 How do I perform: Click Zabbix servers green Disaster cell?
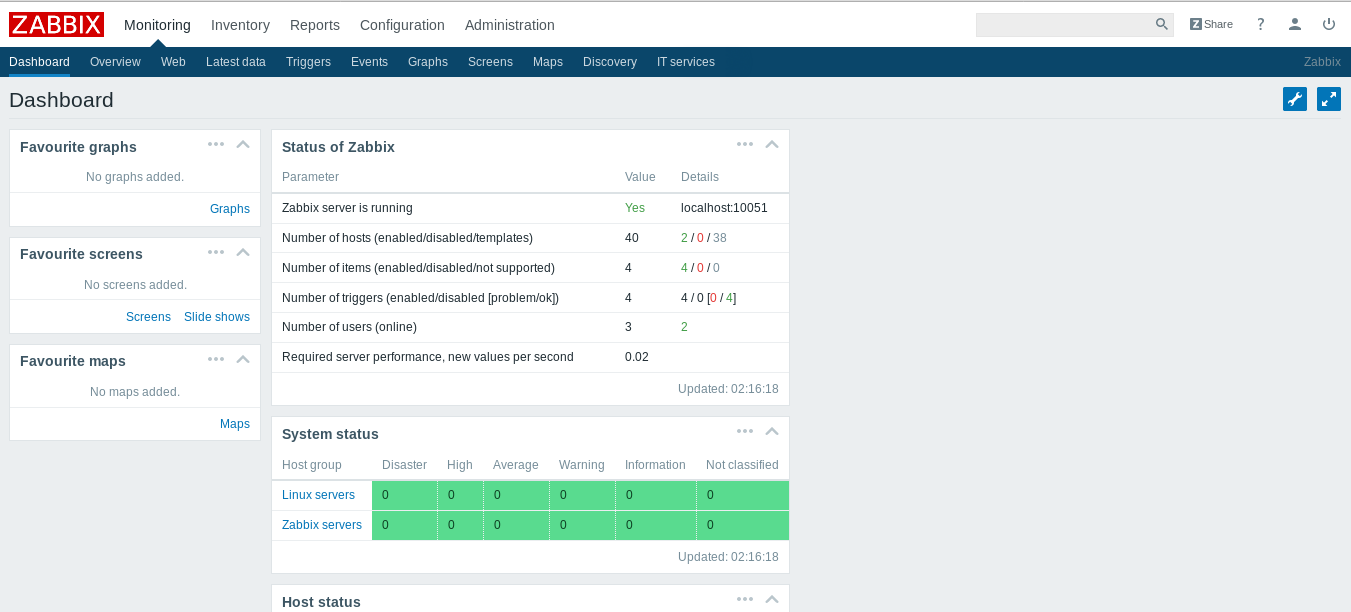[x=404, y=525]
